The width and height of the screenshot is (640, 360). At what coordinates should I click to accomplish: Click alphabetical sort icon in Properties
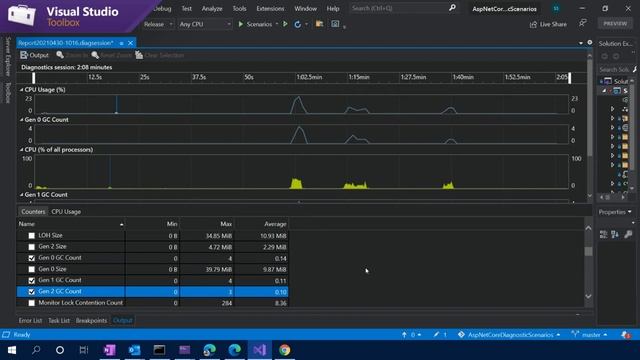(615, 234)
